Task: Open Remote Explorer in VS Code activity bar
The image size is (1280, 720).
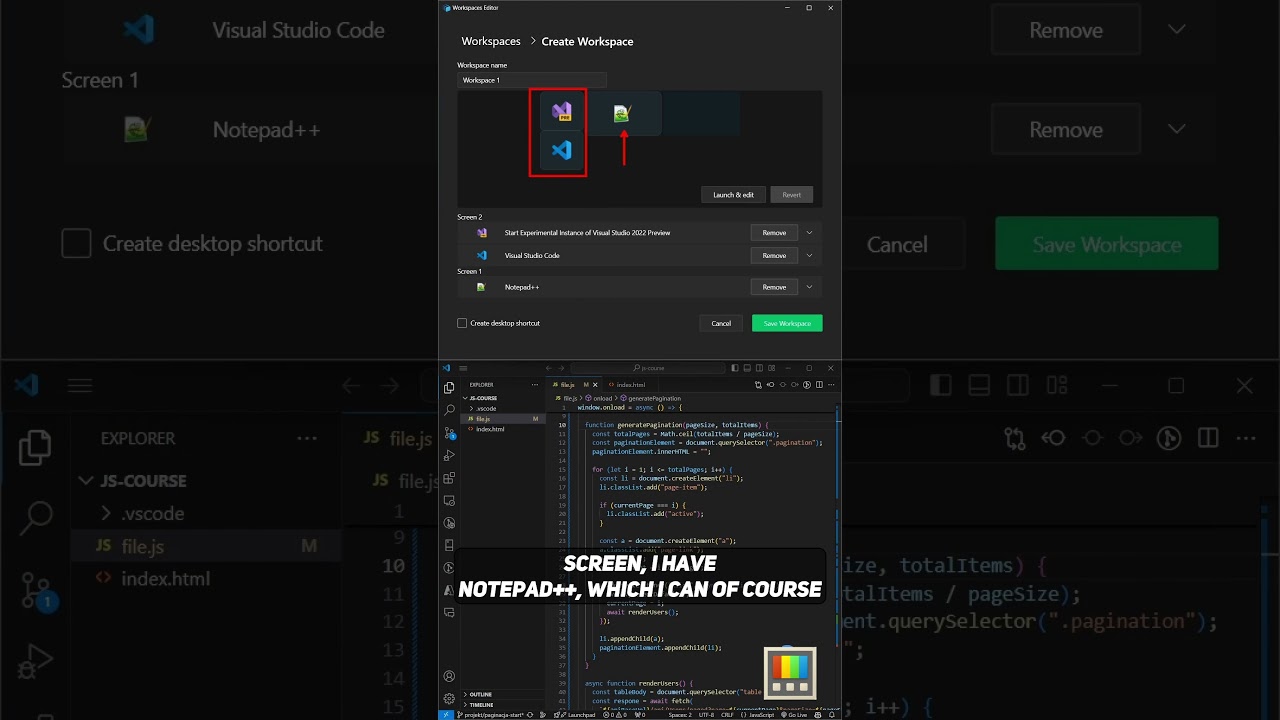Action: click(449, 500)
